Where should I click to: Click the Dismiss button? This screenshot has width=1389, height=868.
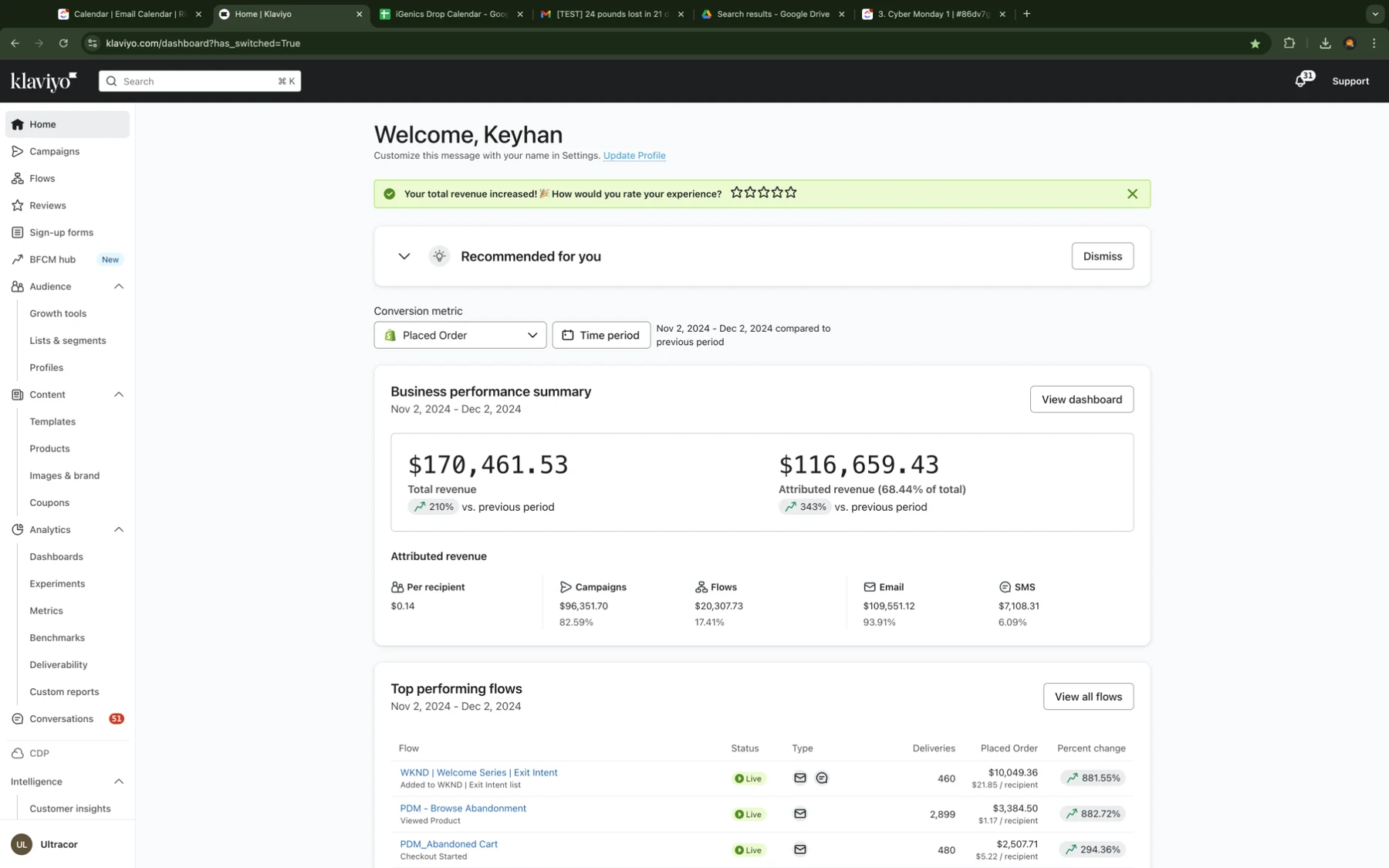click(1102, 256)
